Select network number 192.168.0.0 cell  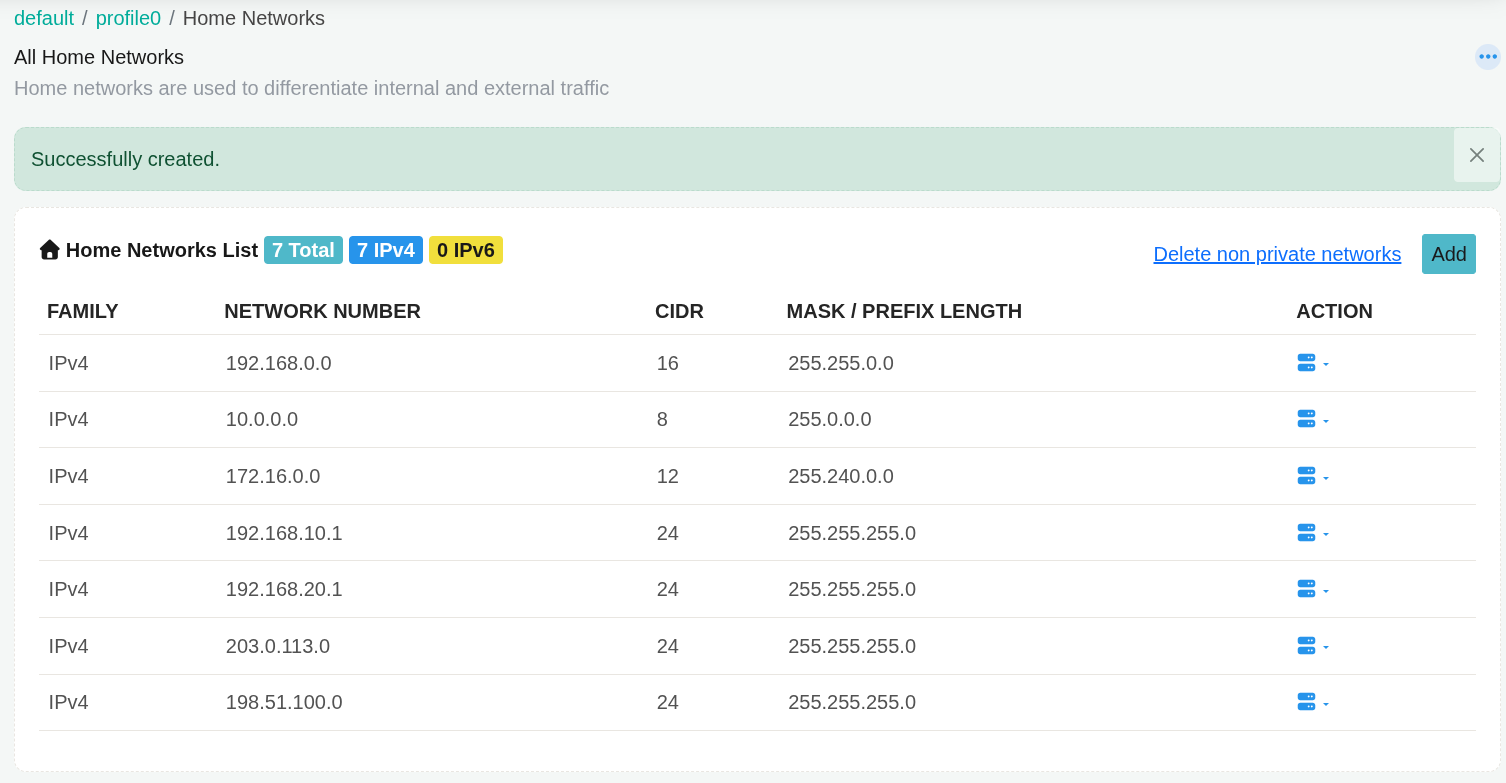pyautogui.click(x=279, y=363)
